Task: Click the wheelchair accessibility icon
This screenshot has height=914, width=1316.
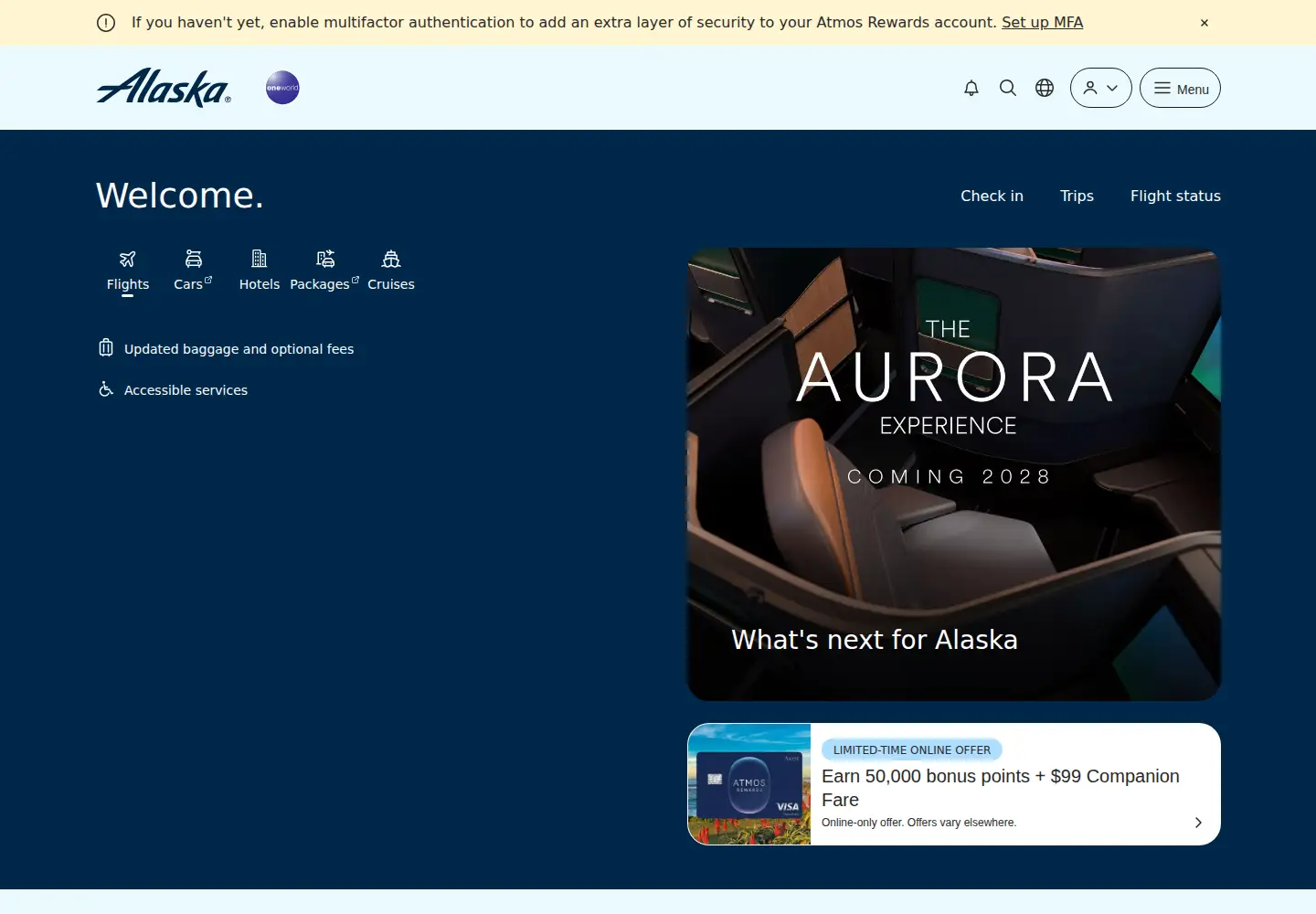Action: pyautogui.click(x=106, y=389)
